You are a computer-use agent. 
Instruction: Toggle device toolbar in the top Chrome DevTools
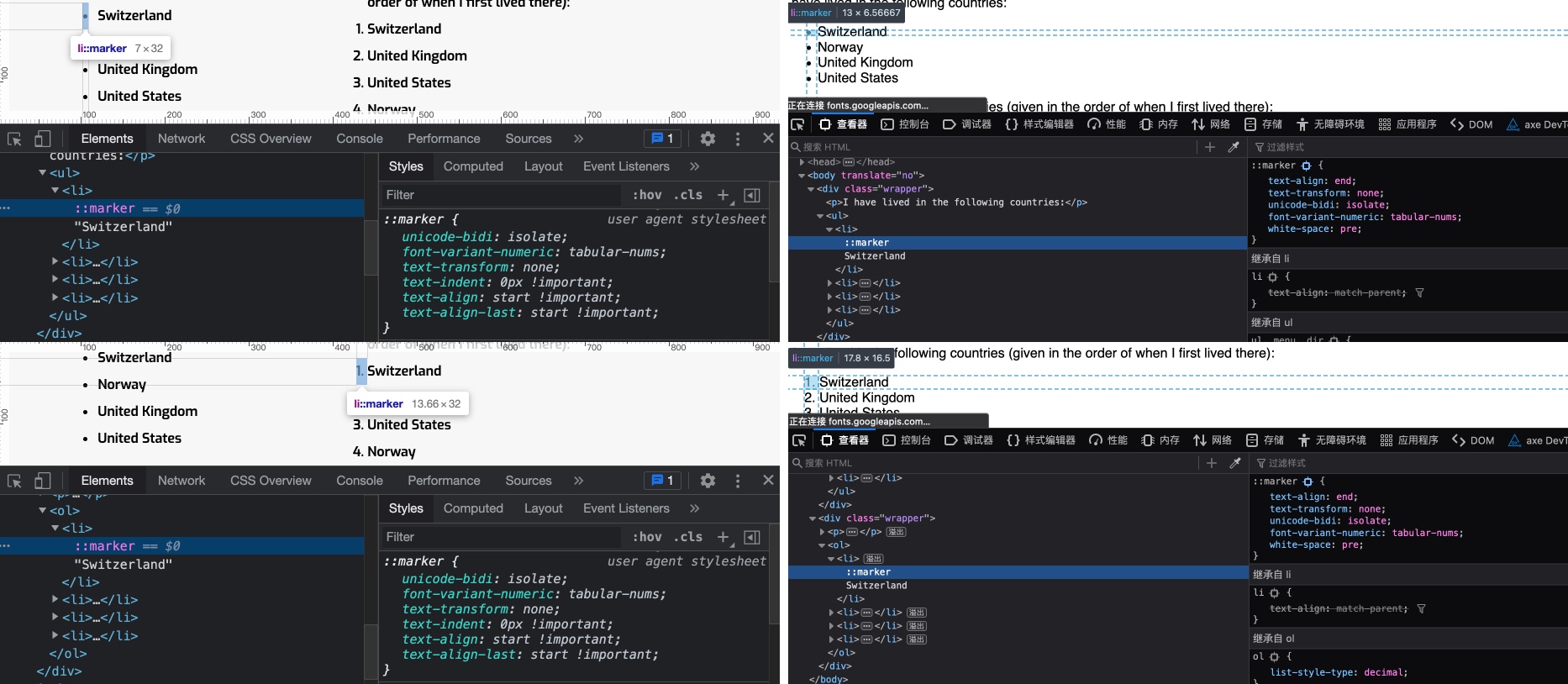(x=42, y=139)
